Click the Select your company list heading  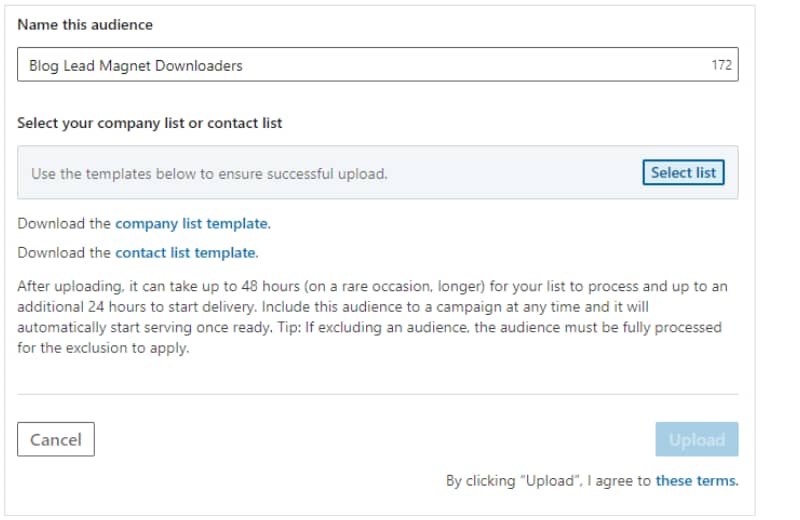[149, 123]
